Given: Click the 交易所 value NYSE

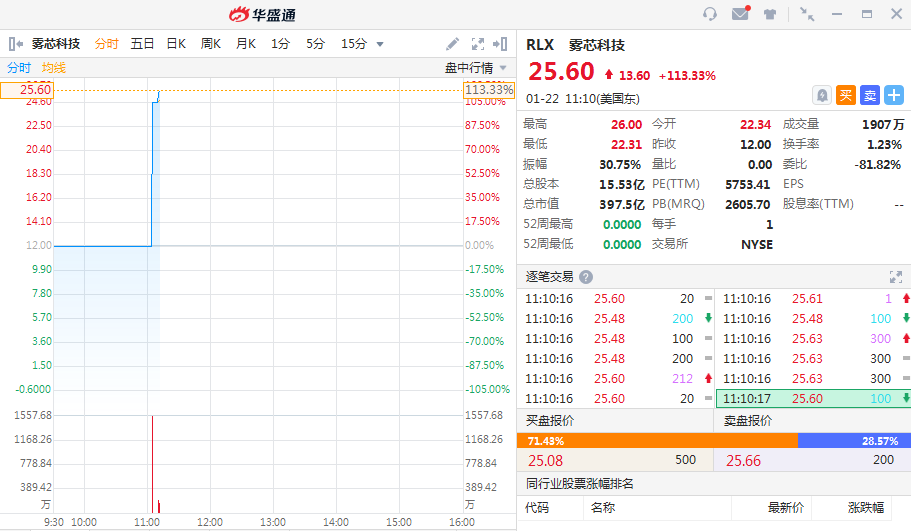Looking at the screenshot, I should [x=757, y=245].
